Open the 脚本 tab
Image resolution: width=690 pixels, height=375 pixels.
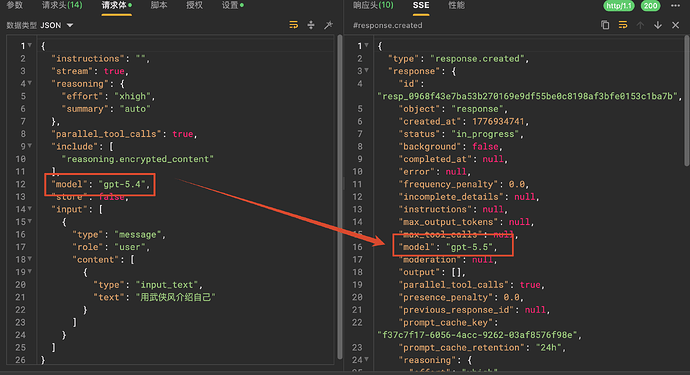coord(159,5)
